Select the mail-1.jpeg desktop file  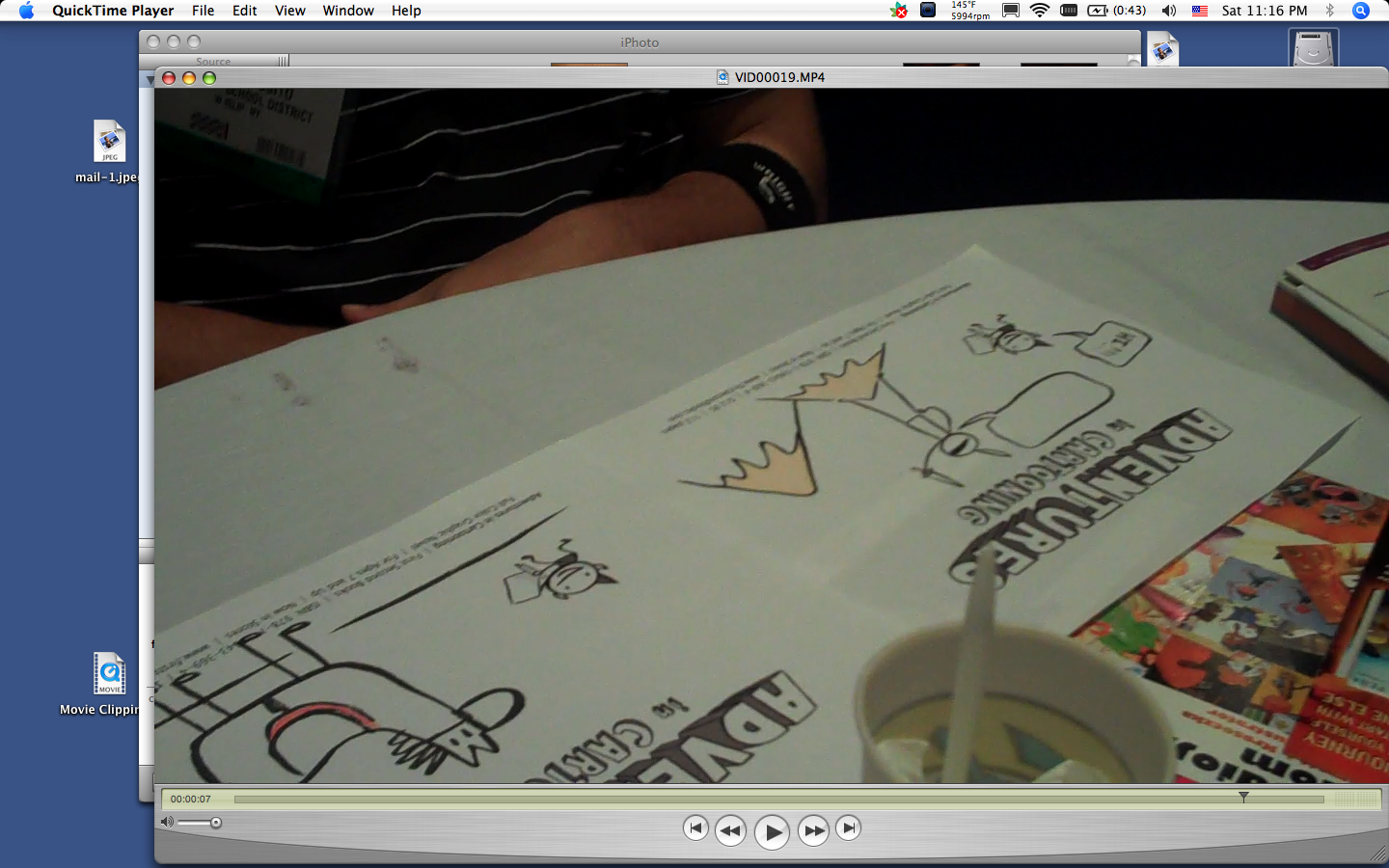coord(109,143)
